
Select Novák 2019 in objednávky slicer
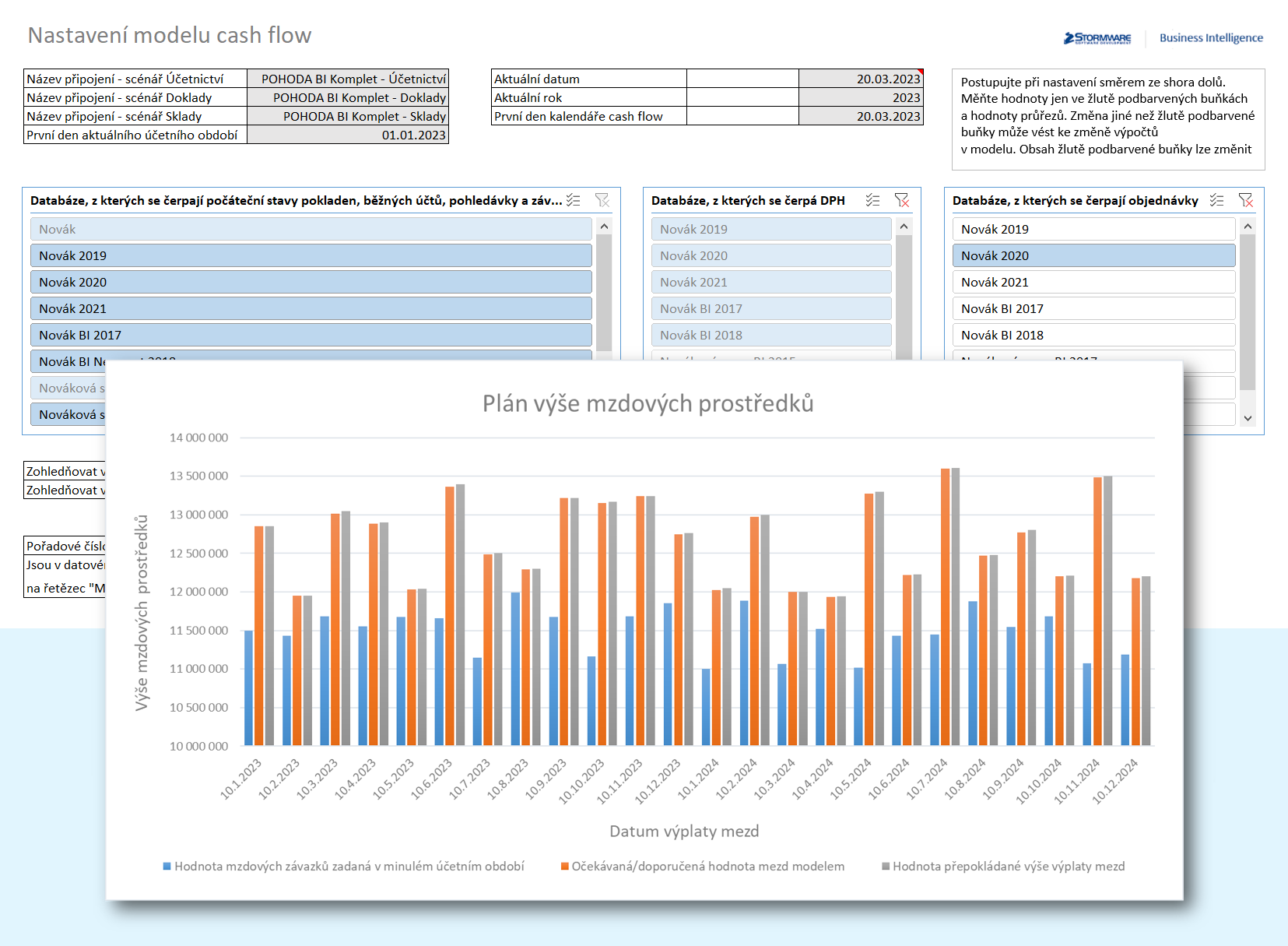(1093, 229)
